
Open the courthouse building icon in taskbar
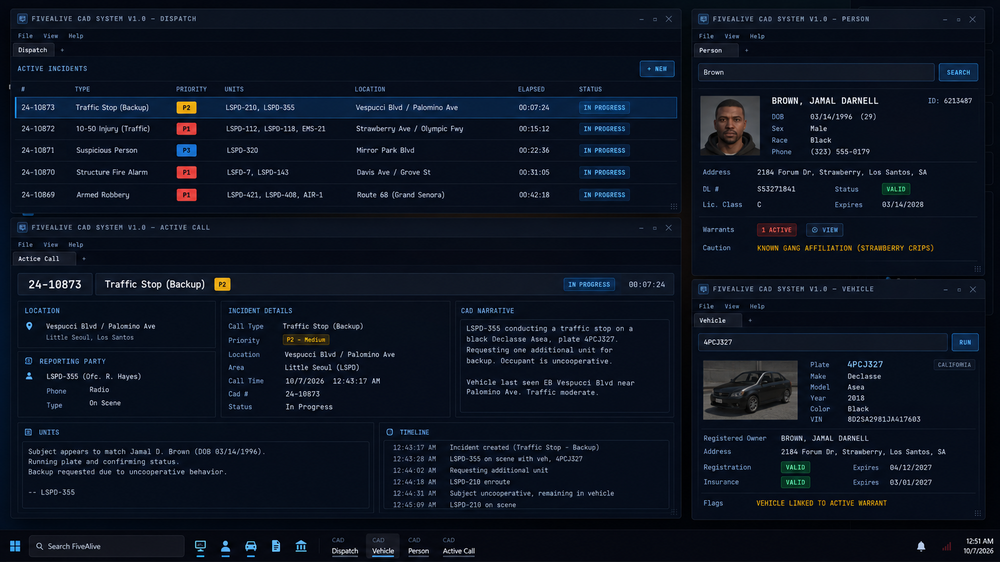[301, 546]
